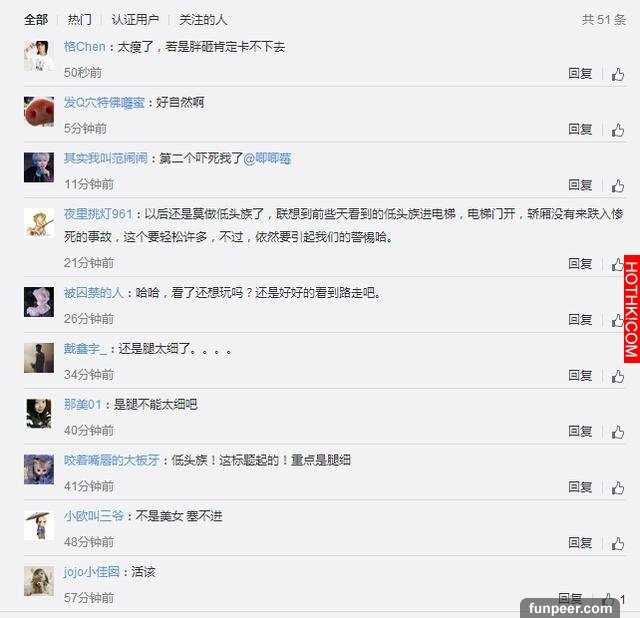Like the comment posted 41分钟前
This screenshot has height=618, width=640.
[618, 488]
